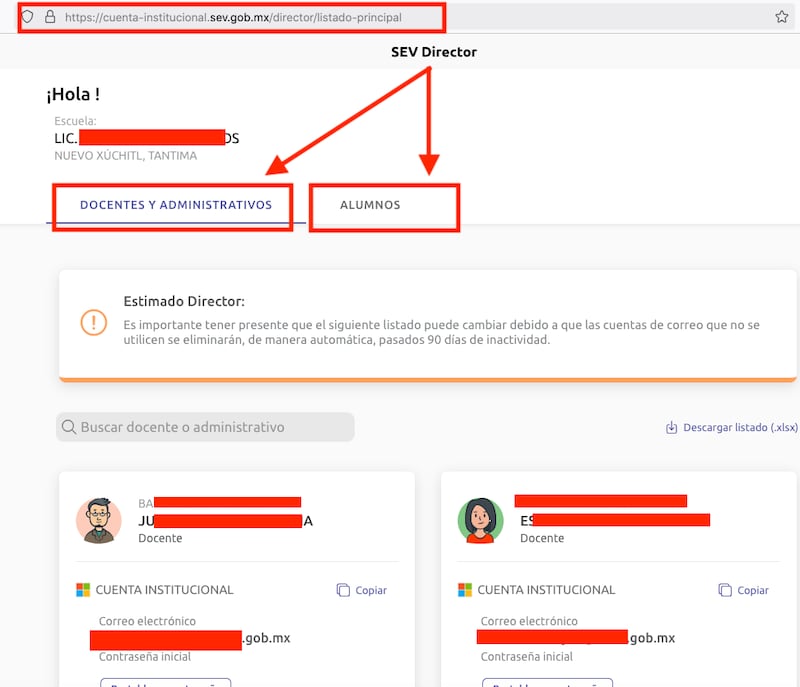Click the shield tracking protection icon
Viewport: 800px width, 687px height.
click(x=28, y=17)
